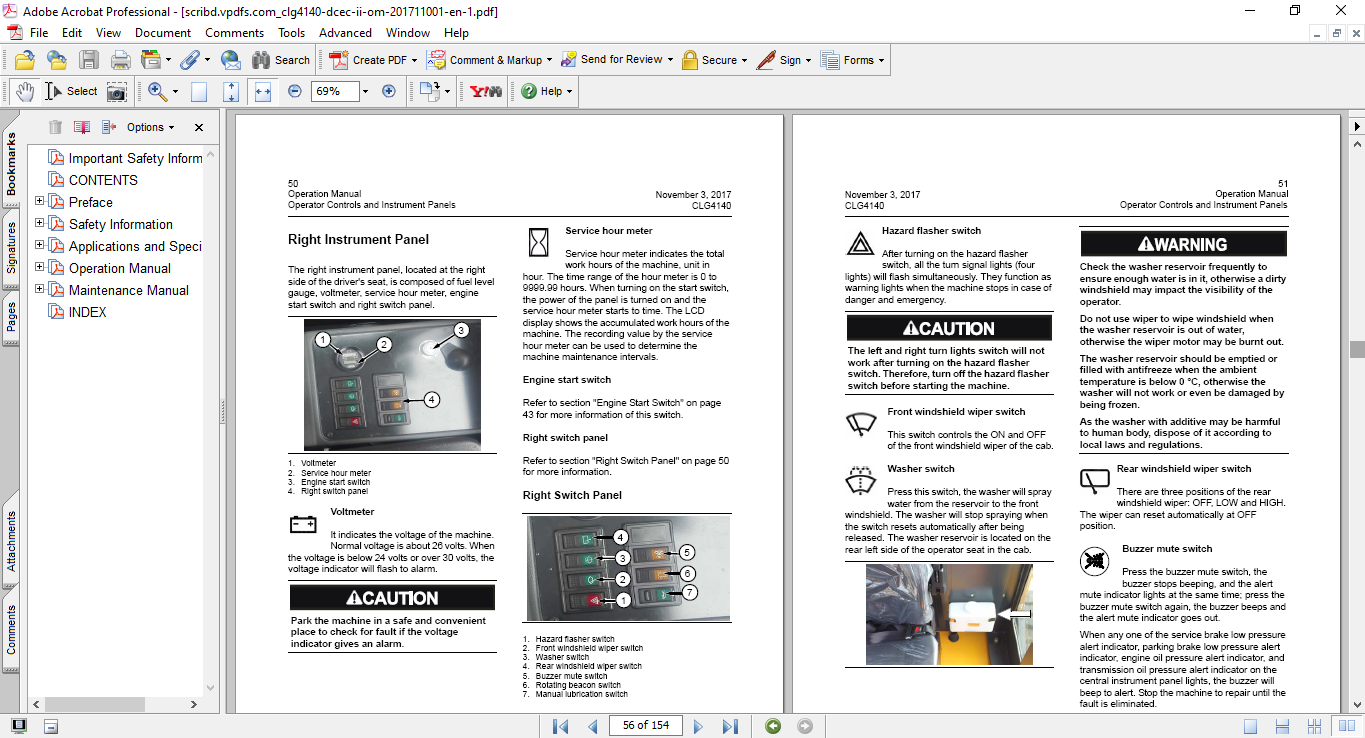Switch to the Pages side tab

coord(11,317)
